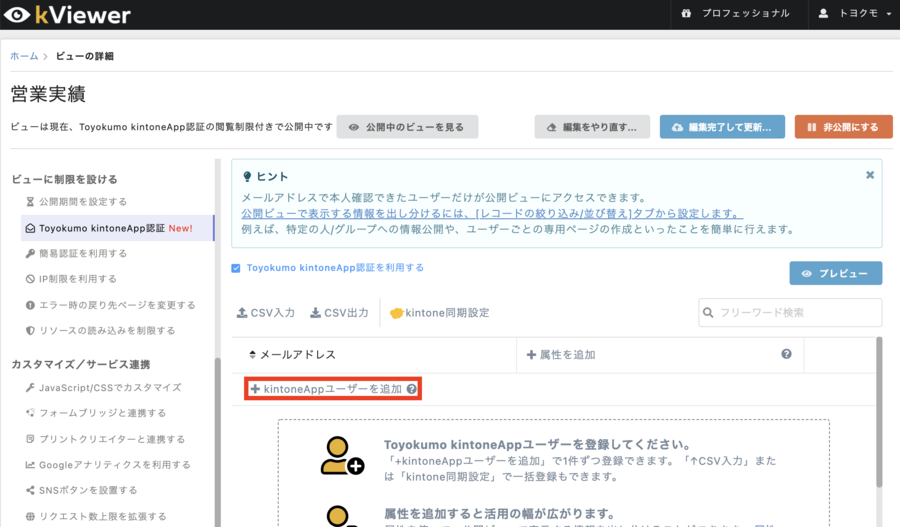Click shield icon beside リソースの読み込みを制限する
Screen dimensions: 900x527
click(30, 331)
